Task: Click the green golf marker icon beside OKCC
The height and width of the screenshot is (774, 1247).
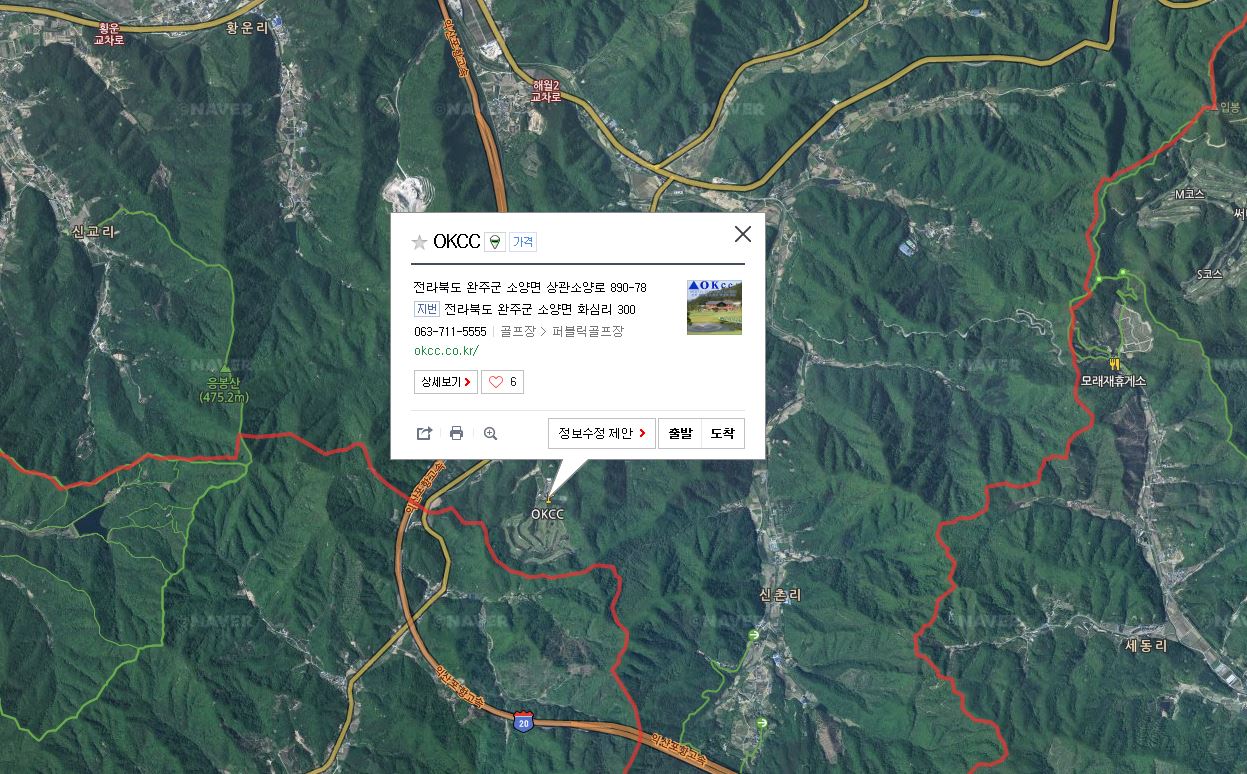Action: (495, 242)
